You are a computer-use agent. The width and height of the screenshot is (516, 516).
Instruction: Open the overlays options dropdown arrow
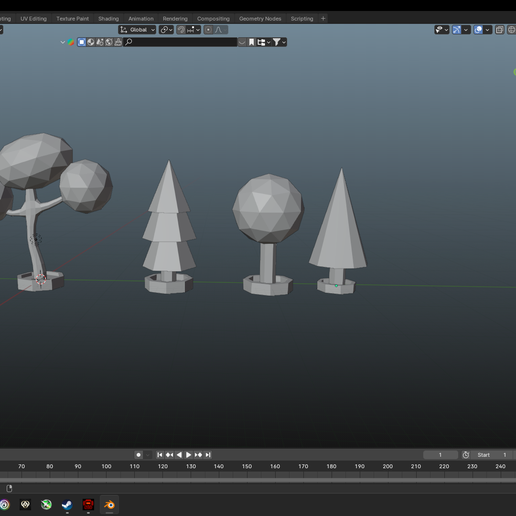[x=488, y=30]
